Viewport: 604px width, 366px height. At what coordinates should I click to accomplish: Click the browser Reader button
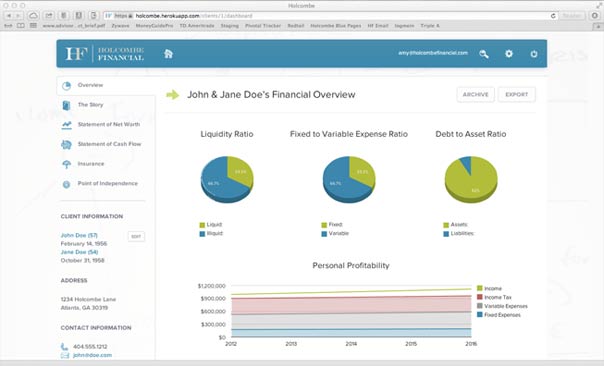pyautogui.click(x=572, y=16)
